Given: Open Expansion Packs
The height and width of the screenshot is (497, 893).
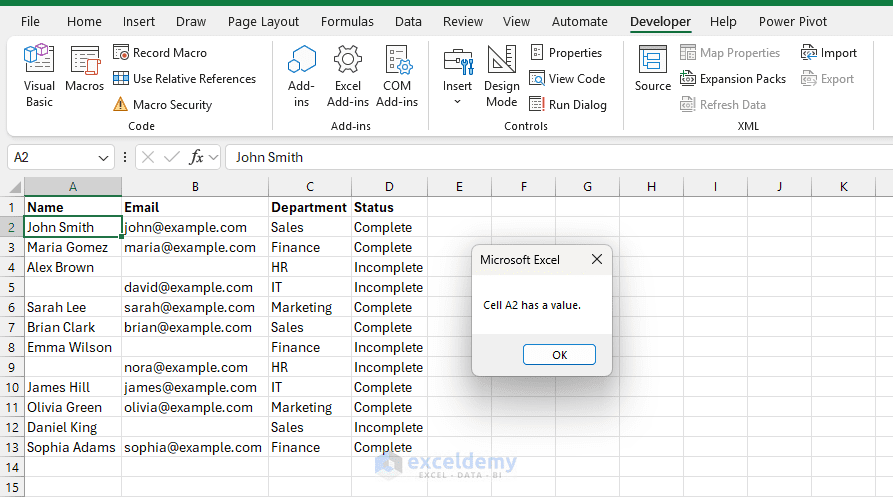Looking at the screenshot, I should tap(733, 79).
